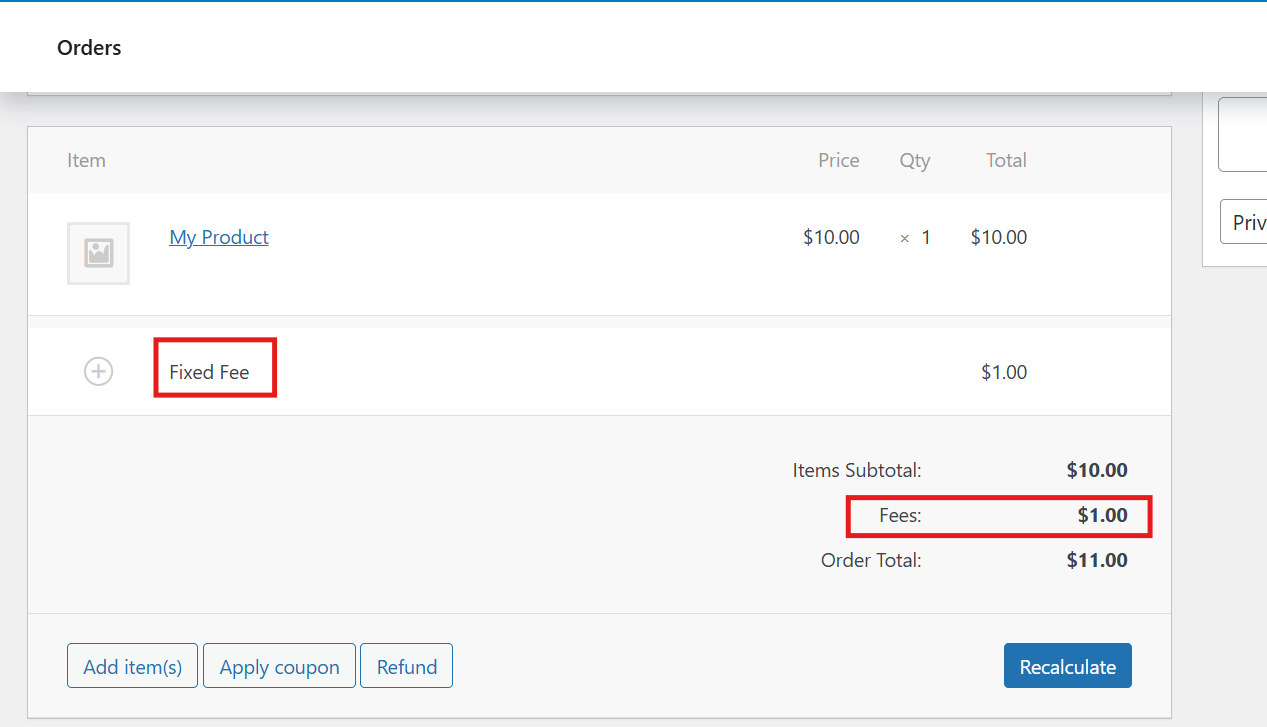Screen dimensions: 1267x727
Task: Click the Price column header
Action: coord(838,159)
